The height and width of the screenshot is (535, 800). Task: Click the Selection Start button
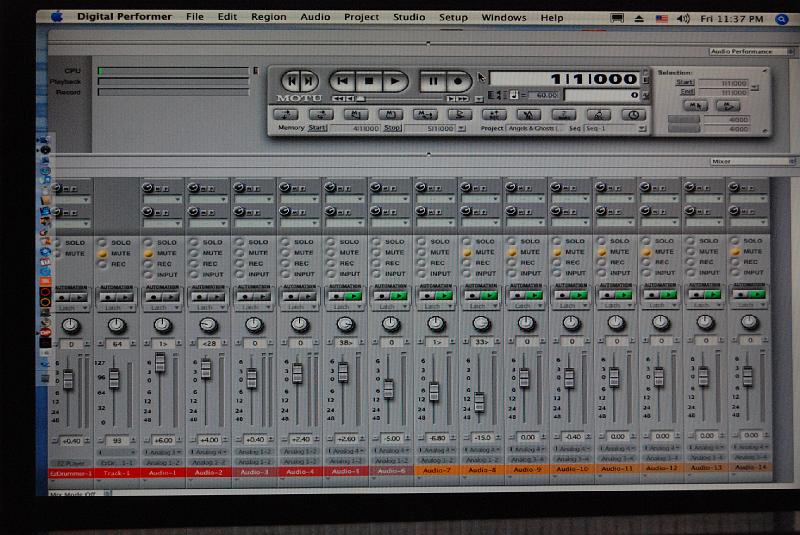(x=685, y=82)
